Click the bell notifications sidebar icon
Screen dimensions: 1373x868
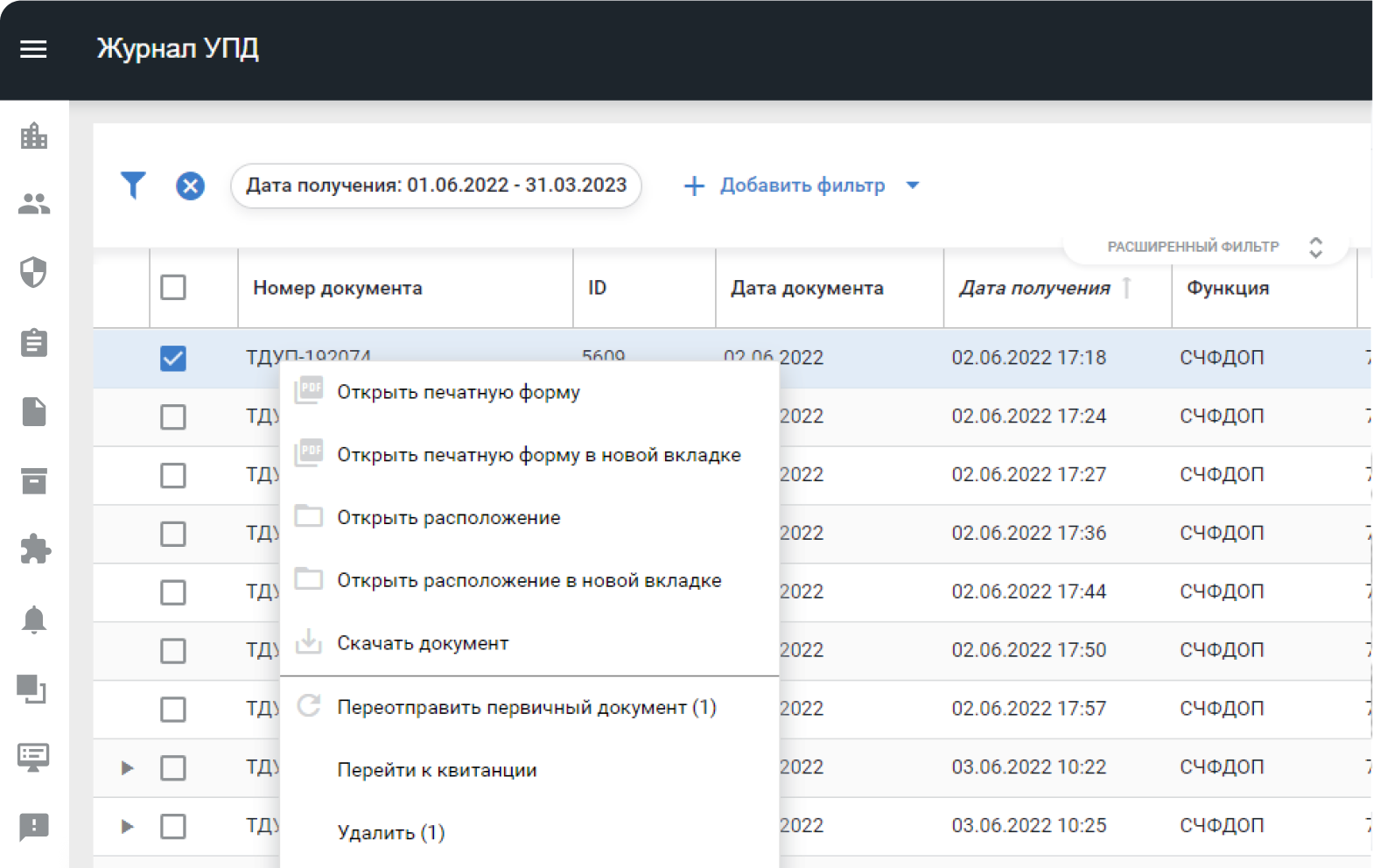click(34, 619)
